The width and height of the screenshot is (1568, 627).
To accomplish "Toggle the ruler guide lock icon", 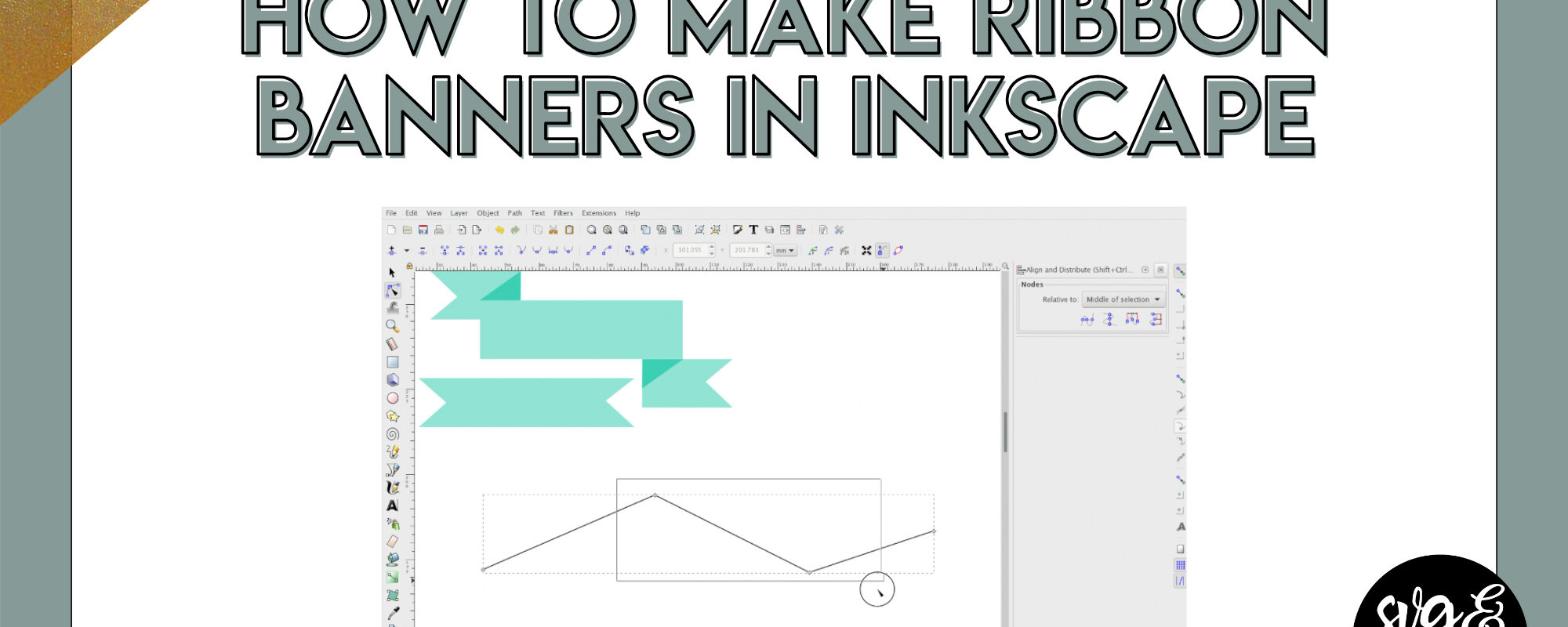I will [409, 266].
